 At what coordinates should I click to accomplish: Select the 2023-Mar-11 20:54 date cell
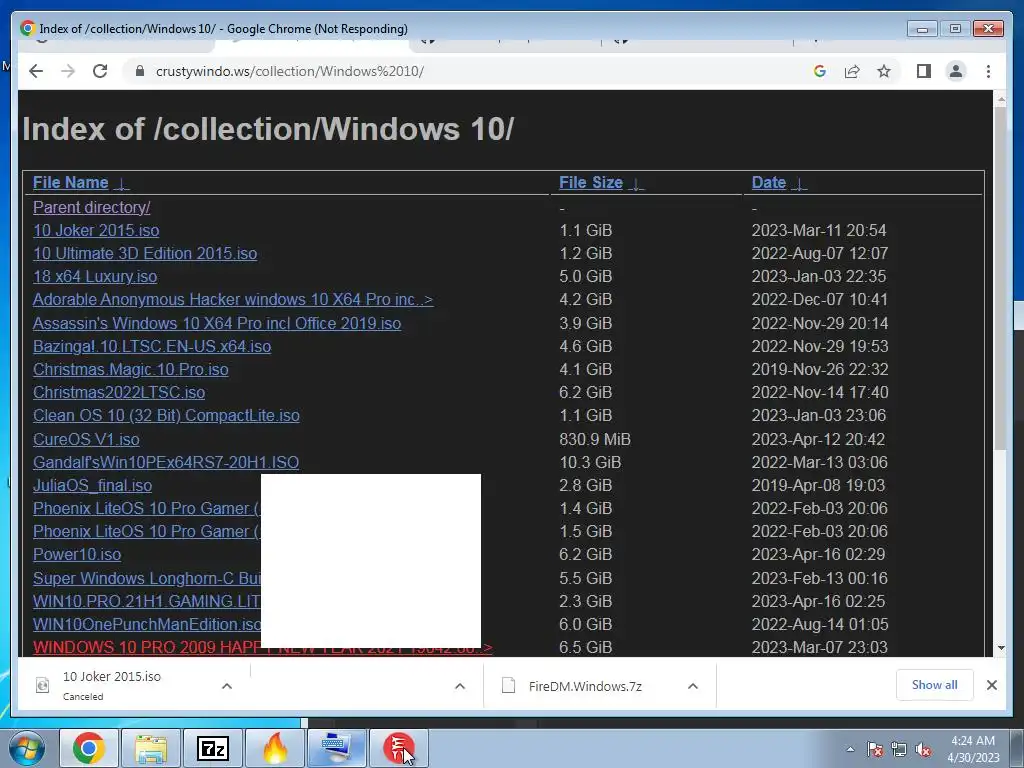[819, 231]
